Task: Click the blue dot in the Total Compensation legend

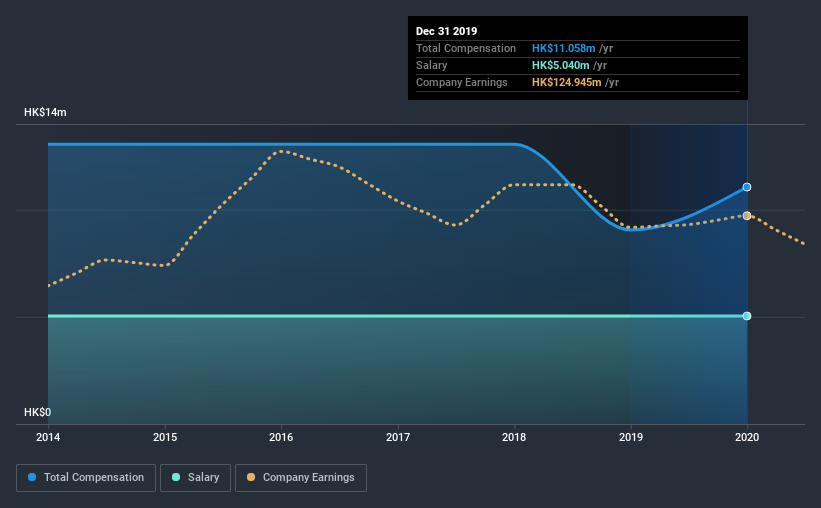Action: [x=32, y=477]
